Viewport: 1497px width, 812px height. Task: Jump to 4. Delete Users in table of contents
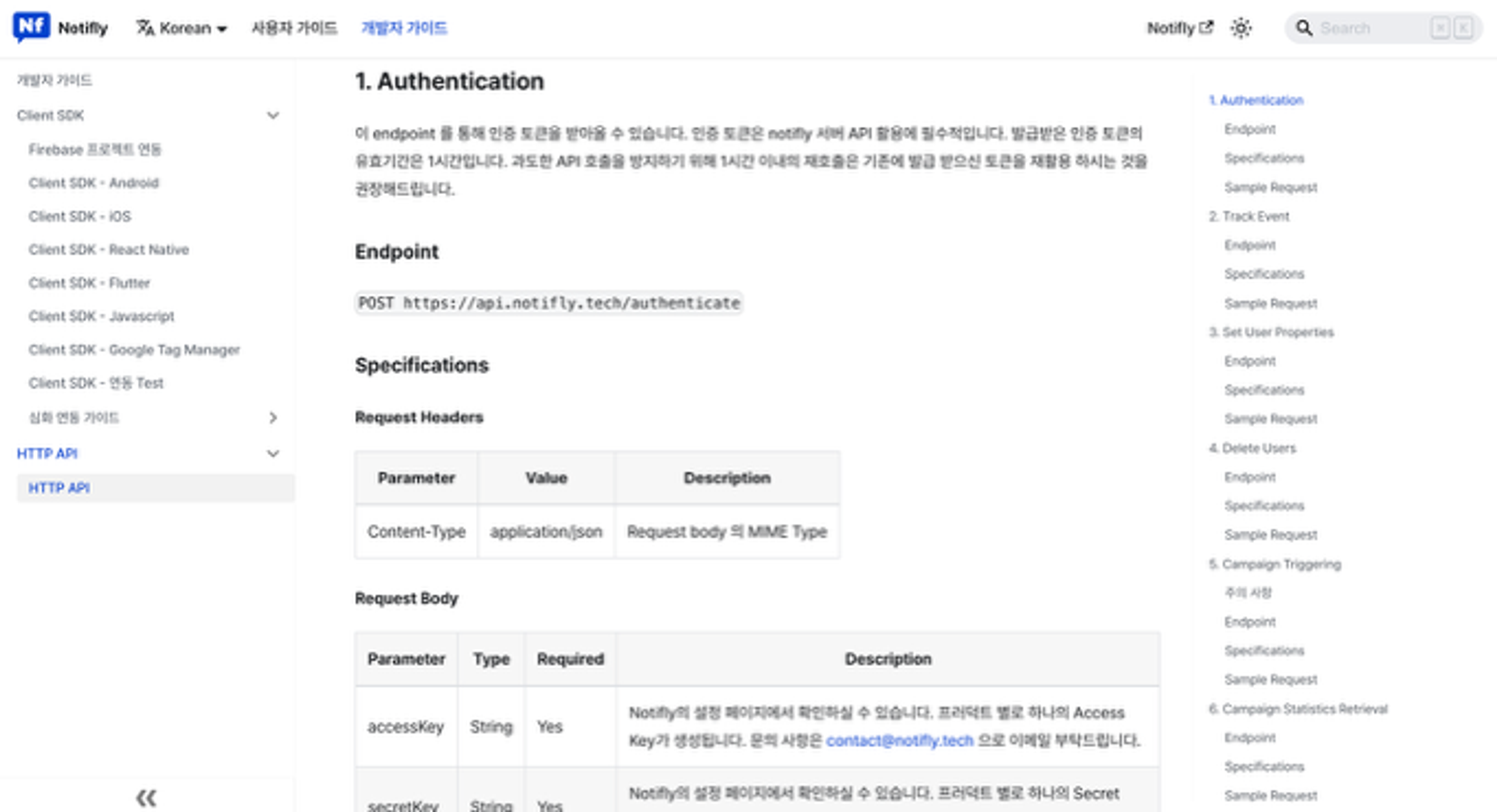[1252, 448]
